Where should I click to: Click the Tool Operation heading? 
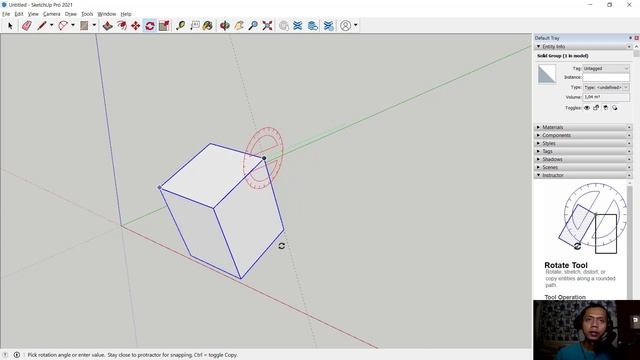565,297
